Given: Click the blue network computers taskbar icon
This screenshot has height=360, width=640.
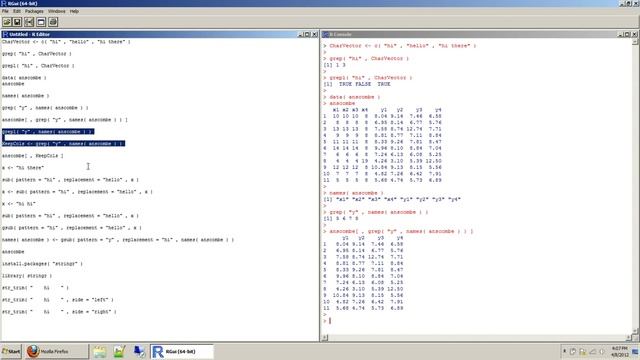Looking at the screenshot, I should point(139,351).
